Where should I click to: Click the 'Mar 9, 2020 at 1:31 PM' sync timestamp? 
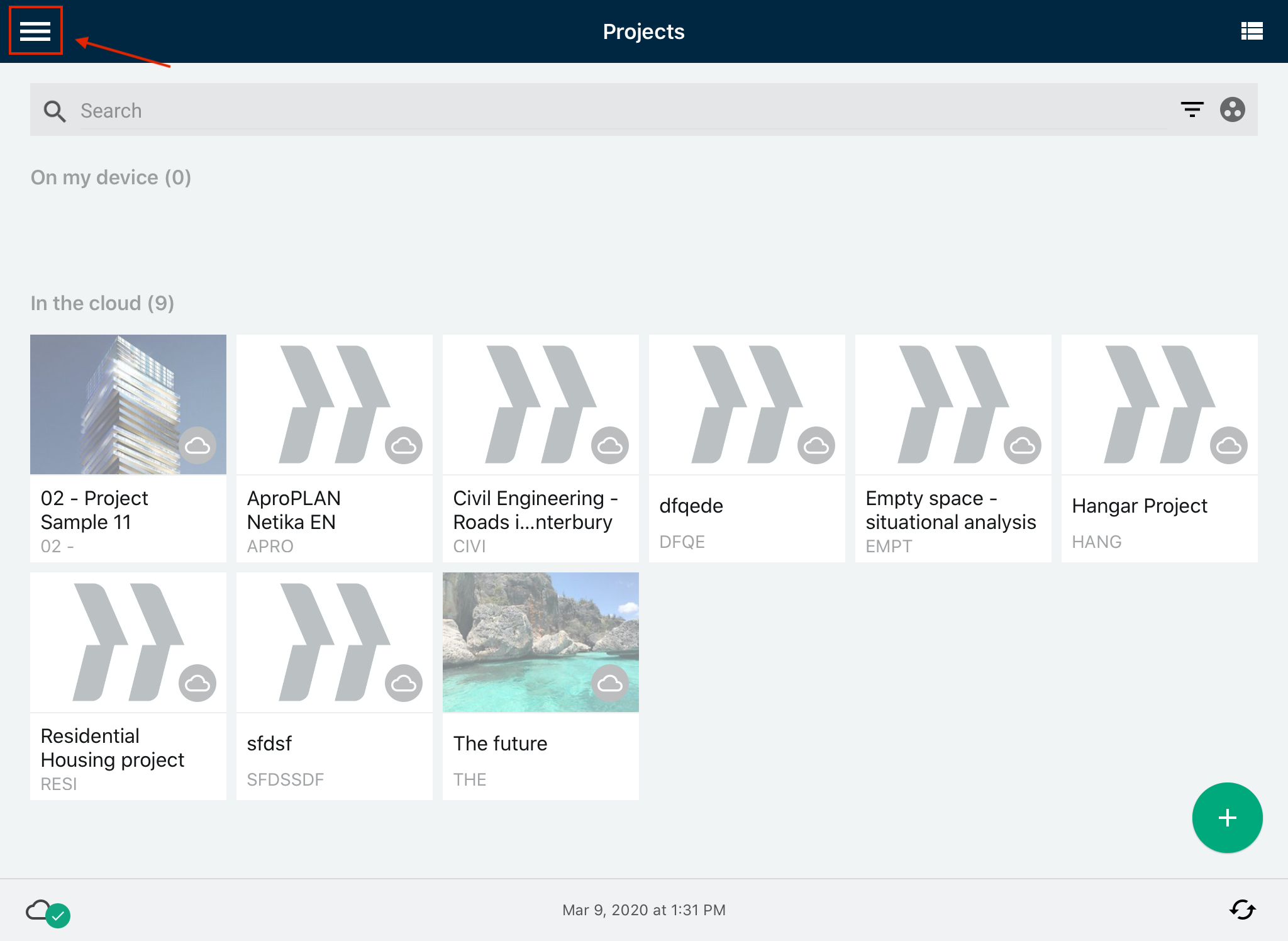[x=644, y=910]
